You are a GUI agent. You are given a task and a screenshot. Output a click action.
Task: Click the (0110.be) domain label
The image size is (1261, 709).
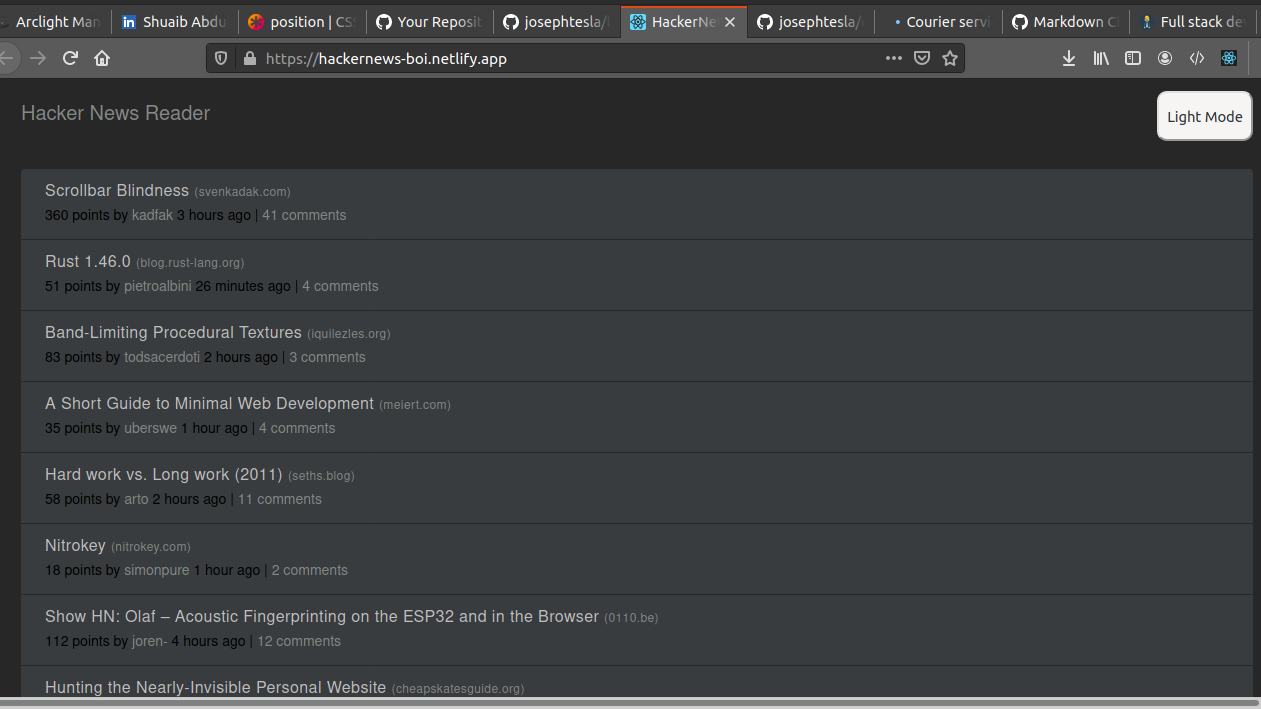[x=631, y=617]
